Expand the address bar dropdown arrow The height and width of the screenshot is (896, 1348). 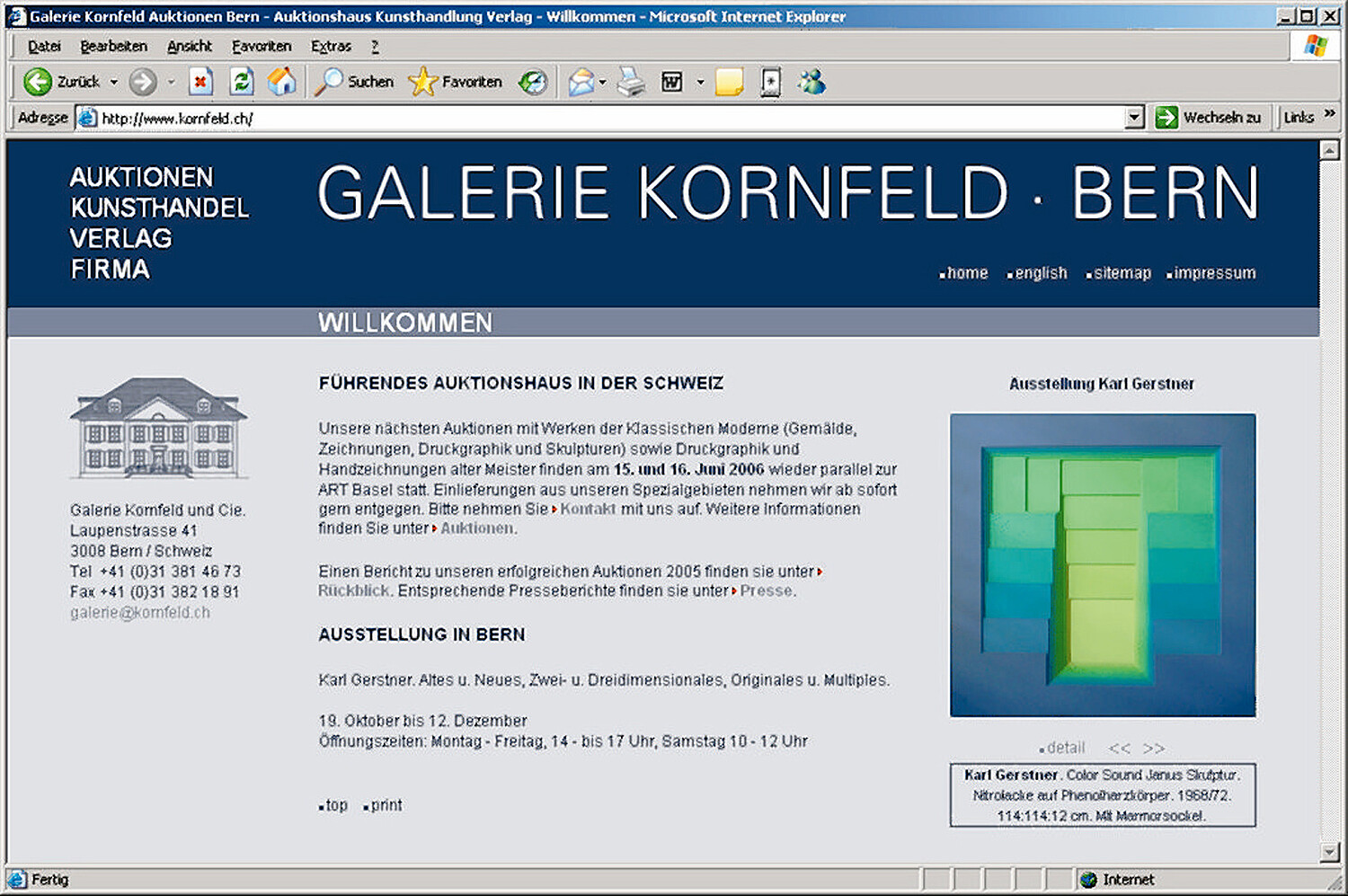pyautogui.click(x=1134, y=118)
